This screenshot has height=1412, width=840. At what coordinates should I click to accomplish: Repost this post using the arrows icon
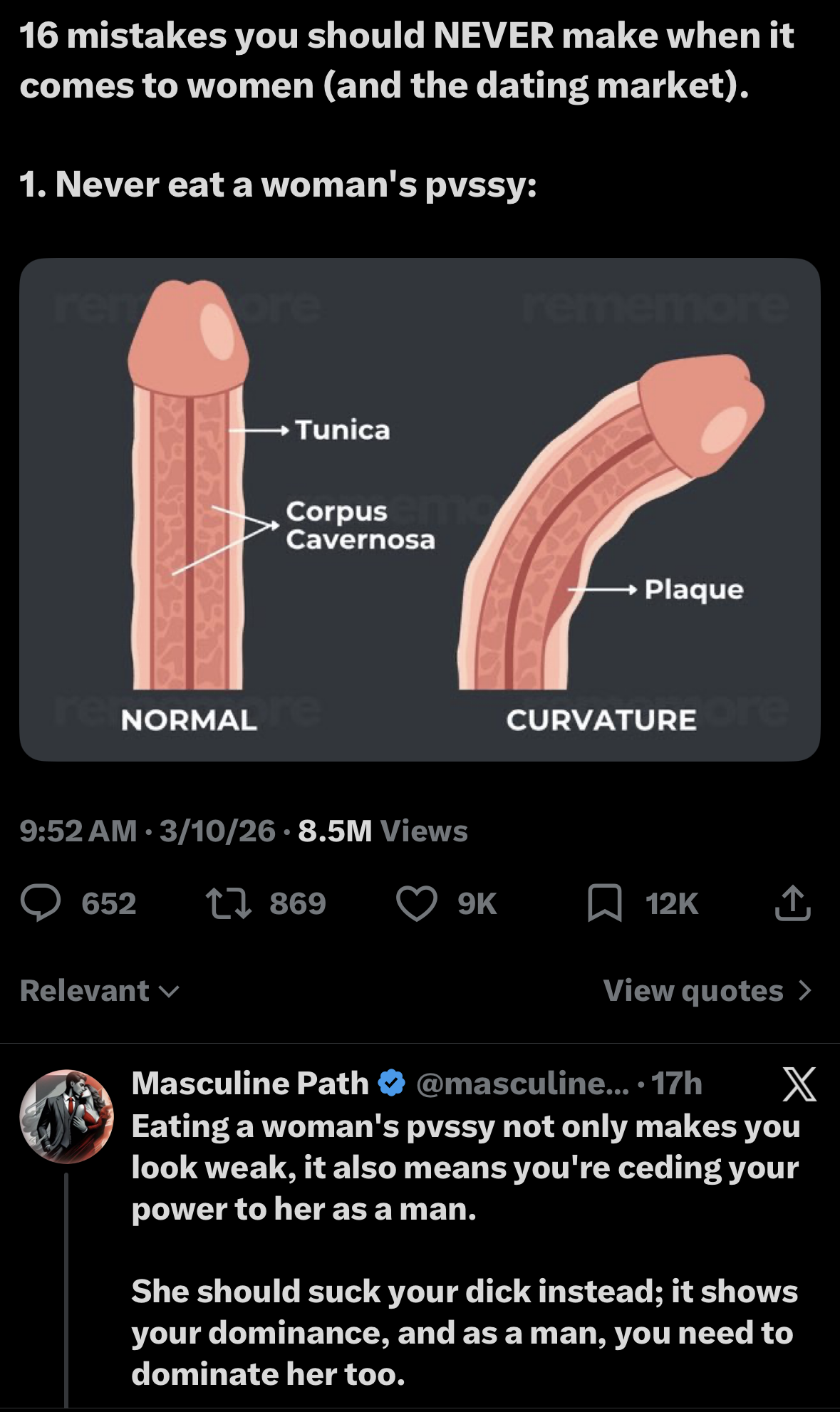(228, 903)
